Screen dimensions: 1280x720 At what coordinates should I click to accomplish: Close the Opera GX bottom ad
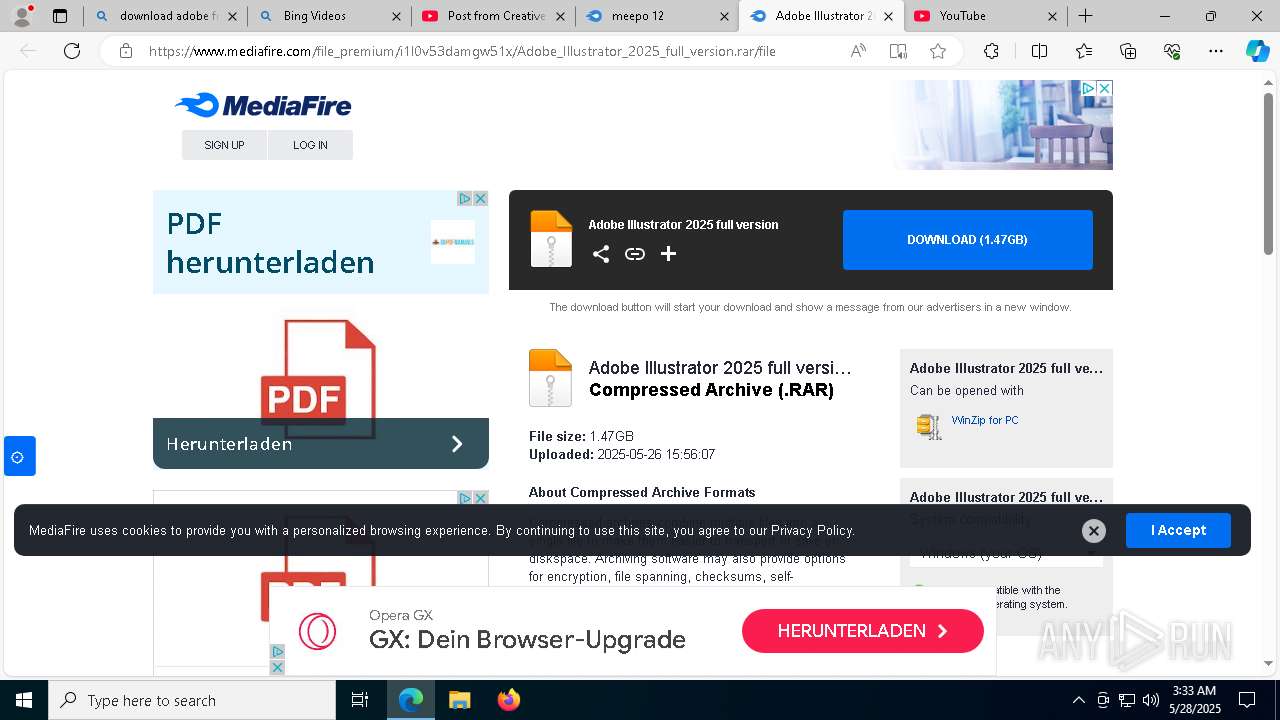tap(277, 667)
